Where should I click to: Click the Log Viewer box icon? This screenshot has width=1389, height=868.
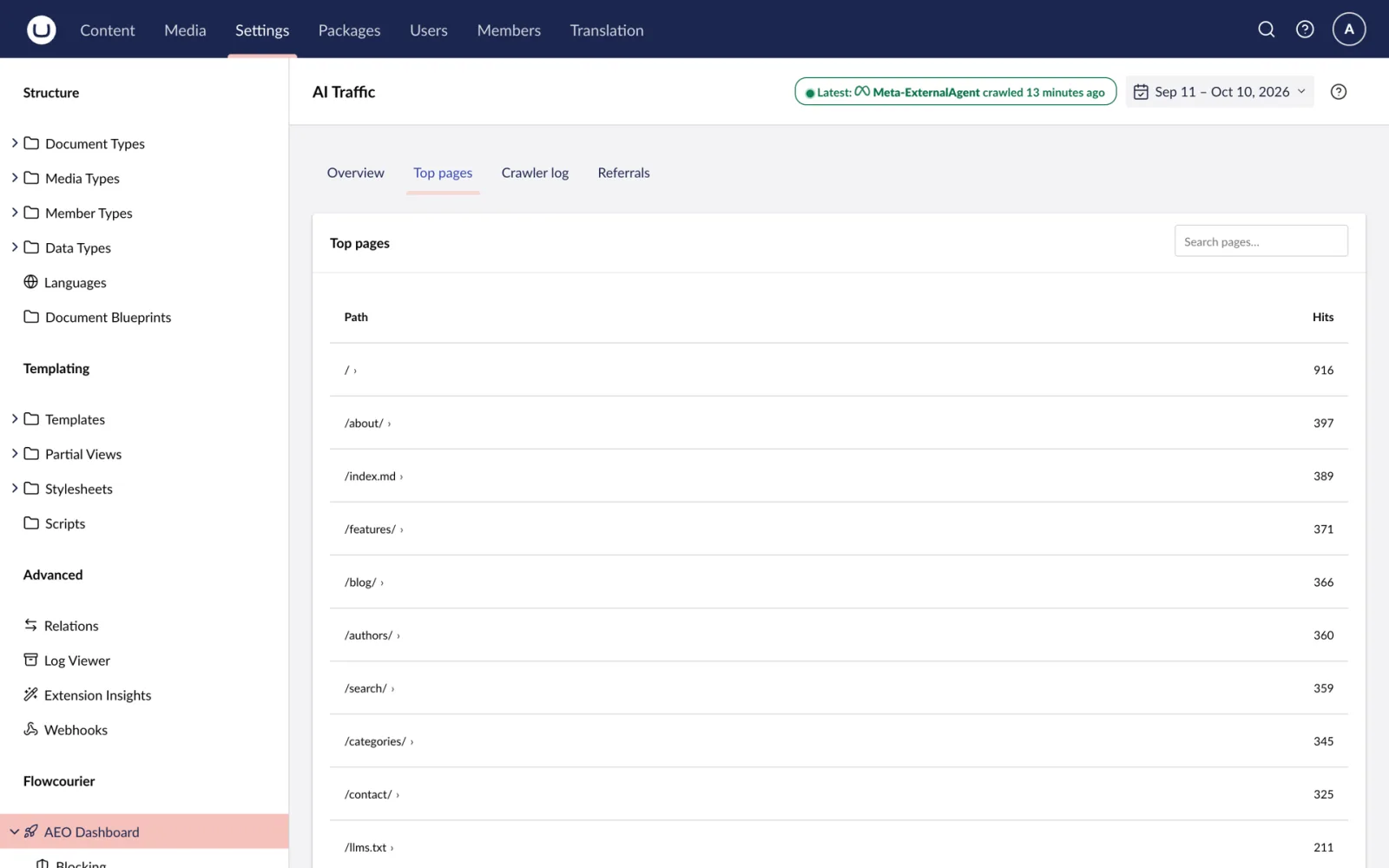pos(31,660)
